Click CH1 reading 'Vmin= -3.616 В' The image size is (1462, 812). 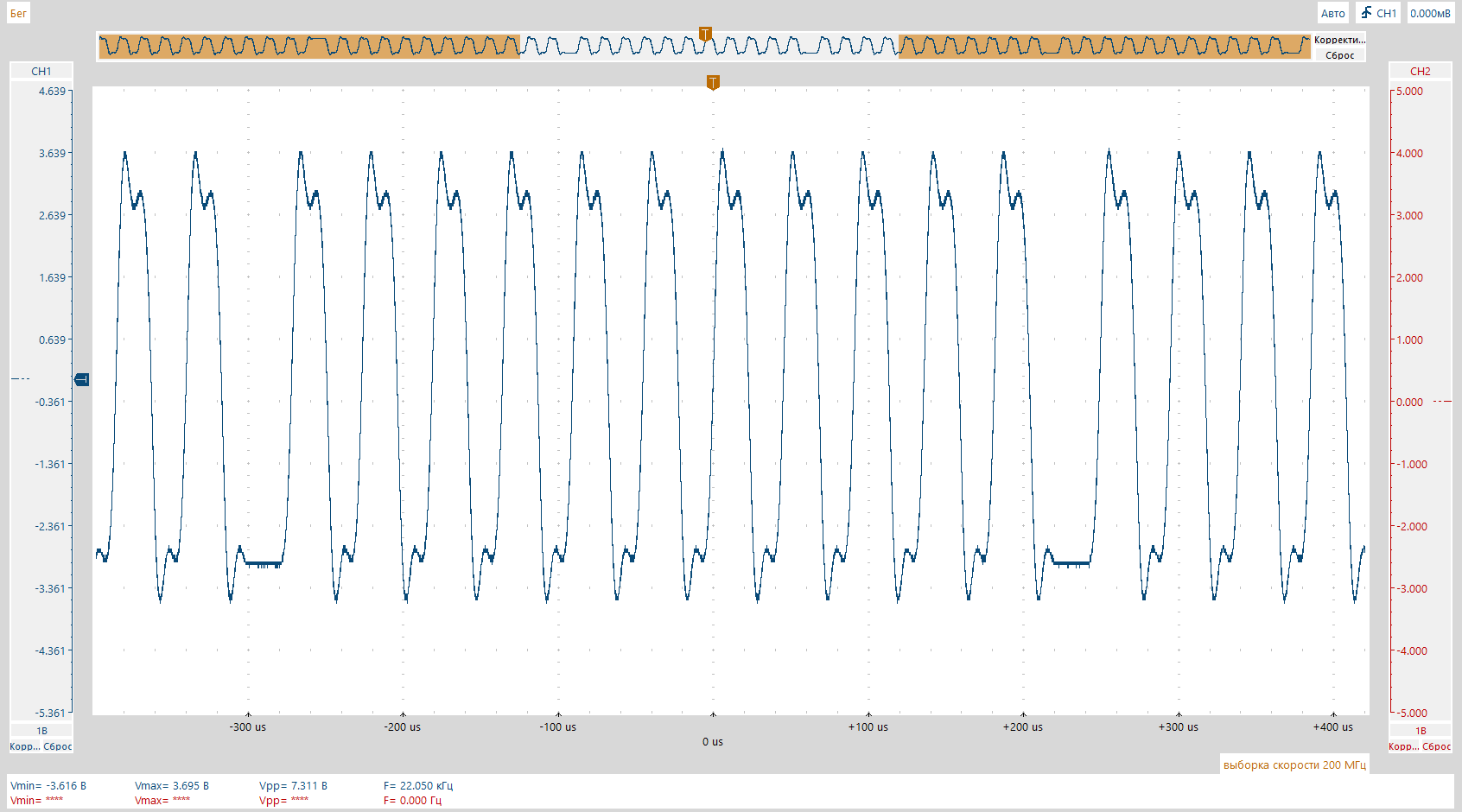click(x=48, y=786)
